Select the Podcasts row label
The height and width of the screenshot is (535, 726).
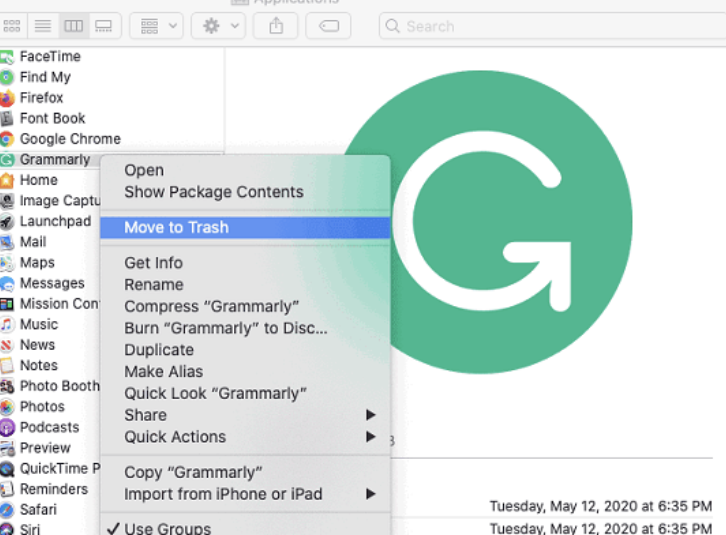pos(50,427)
